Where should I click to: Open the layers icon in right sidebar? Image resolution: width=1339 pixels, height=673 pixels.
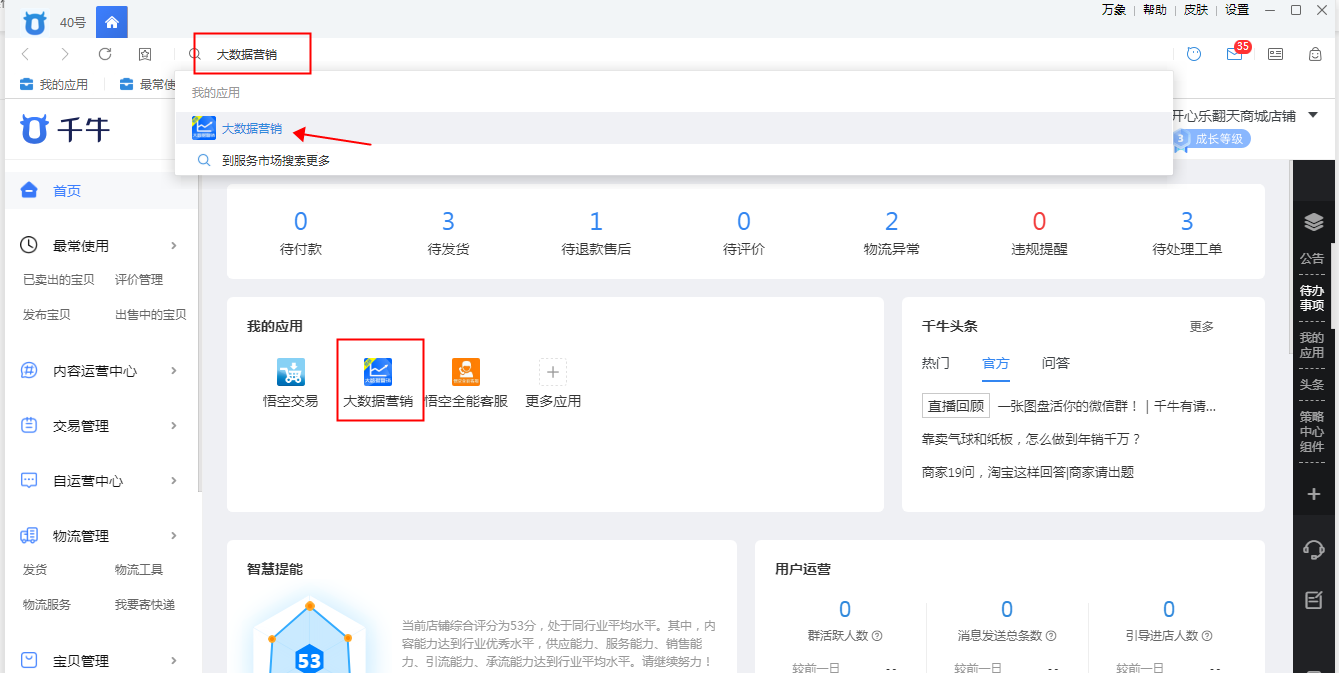pos(1313,222)
